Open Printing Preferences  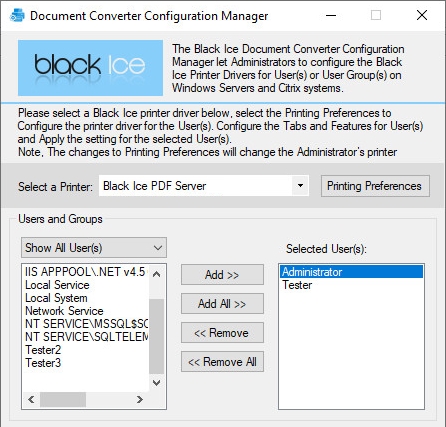(375, 186)
